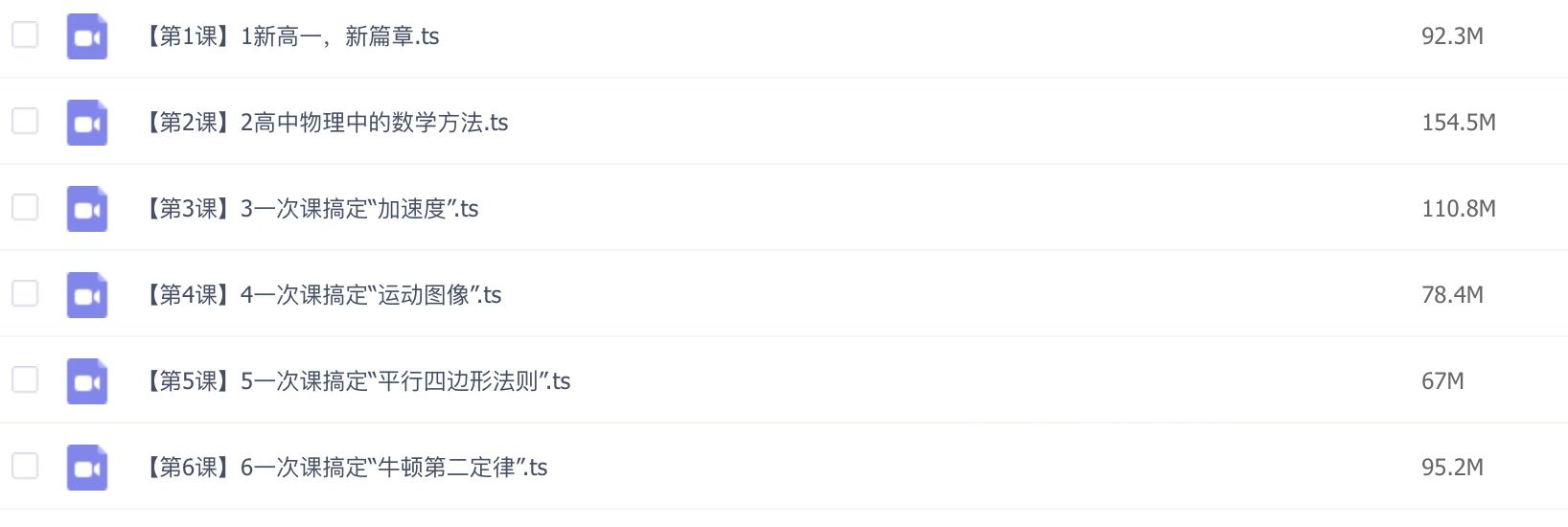Open 【第5课】一次课搞定"平行四边形法则".ts
Screen dimensions: 1568x527
[357, 381]
